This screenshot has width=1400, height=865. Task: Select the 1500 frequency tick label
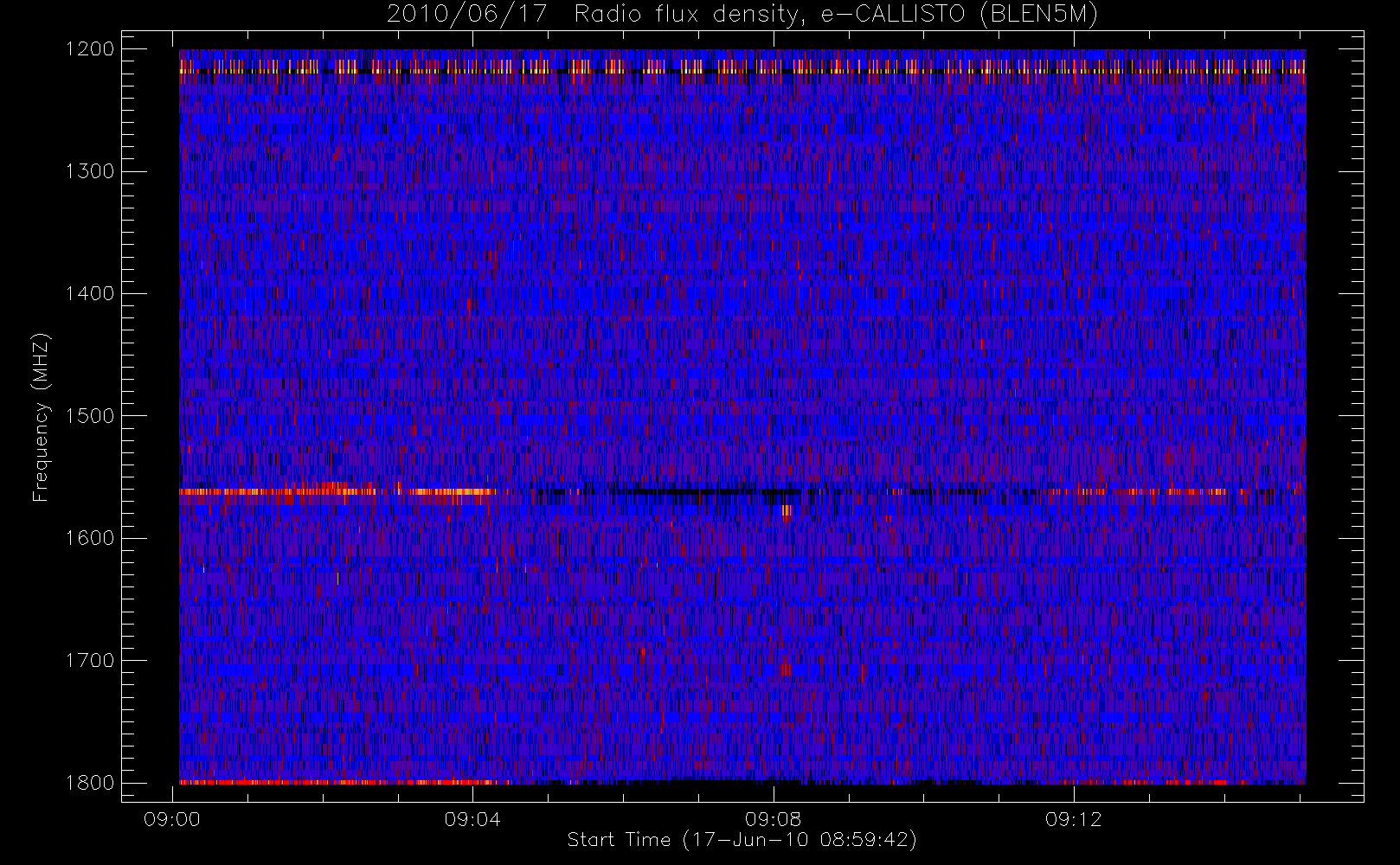(90, 416)
